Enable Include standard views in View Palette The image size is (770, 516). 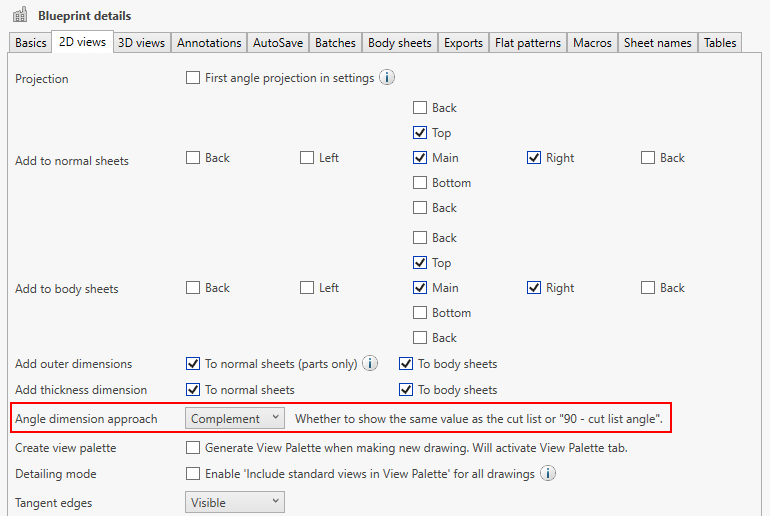point(193,474)
